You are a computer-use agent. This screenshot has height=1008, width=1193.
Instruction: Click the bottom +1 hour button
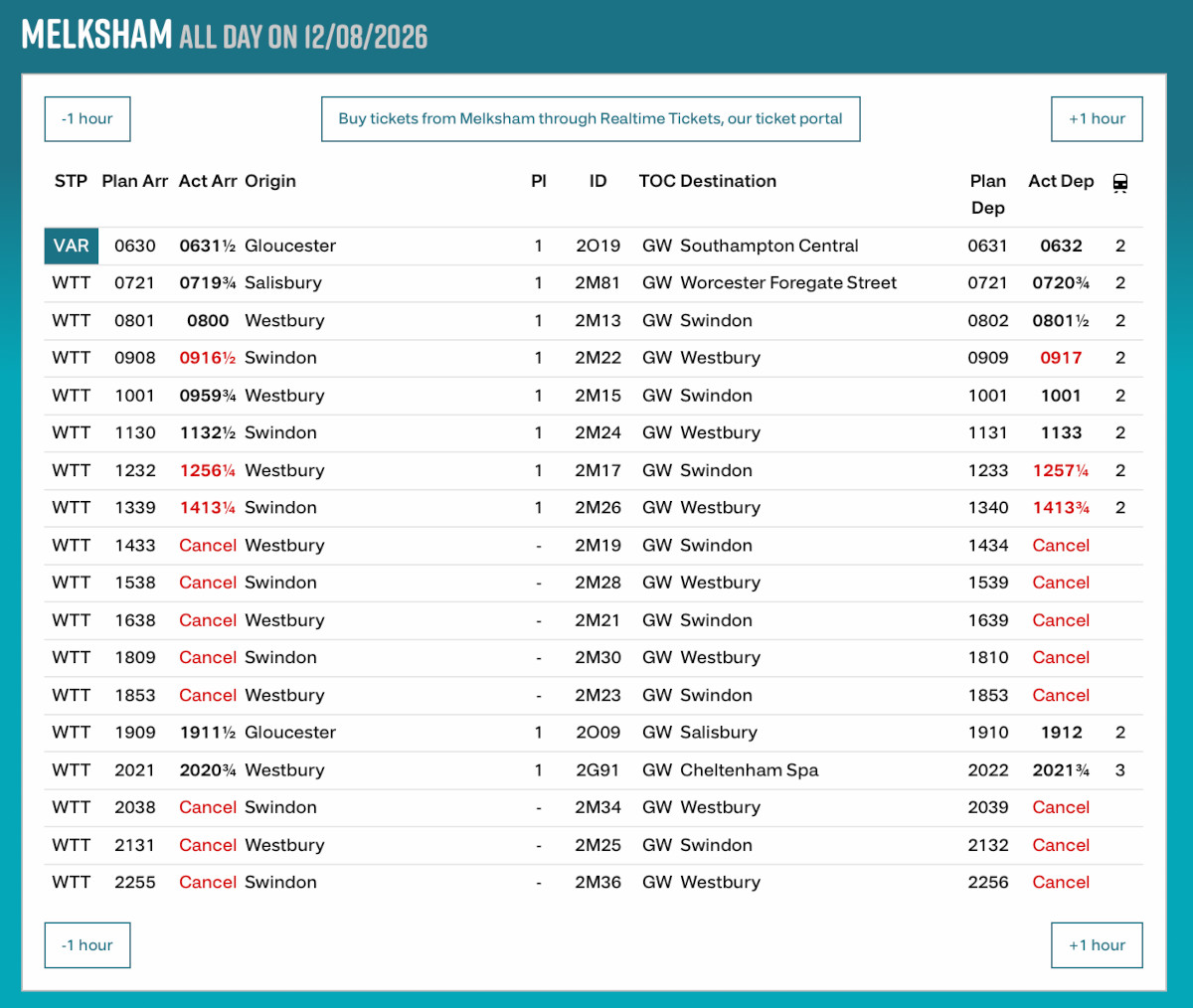point(1097,945)
